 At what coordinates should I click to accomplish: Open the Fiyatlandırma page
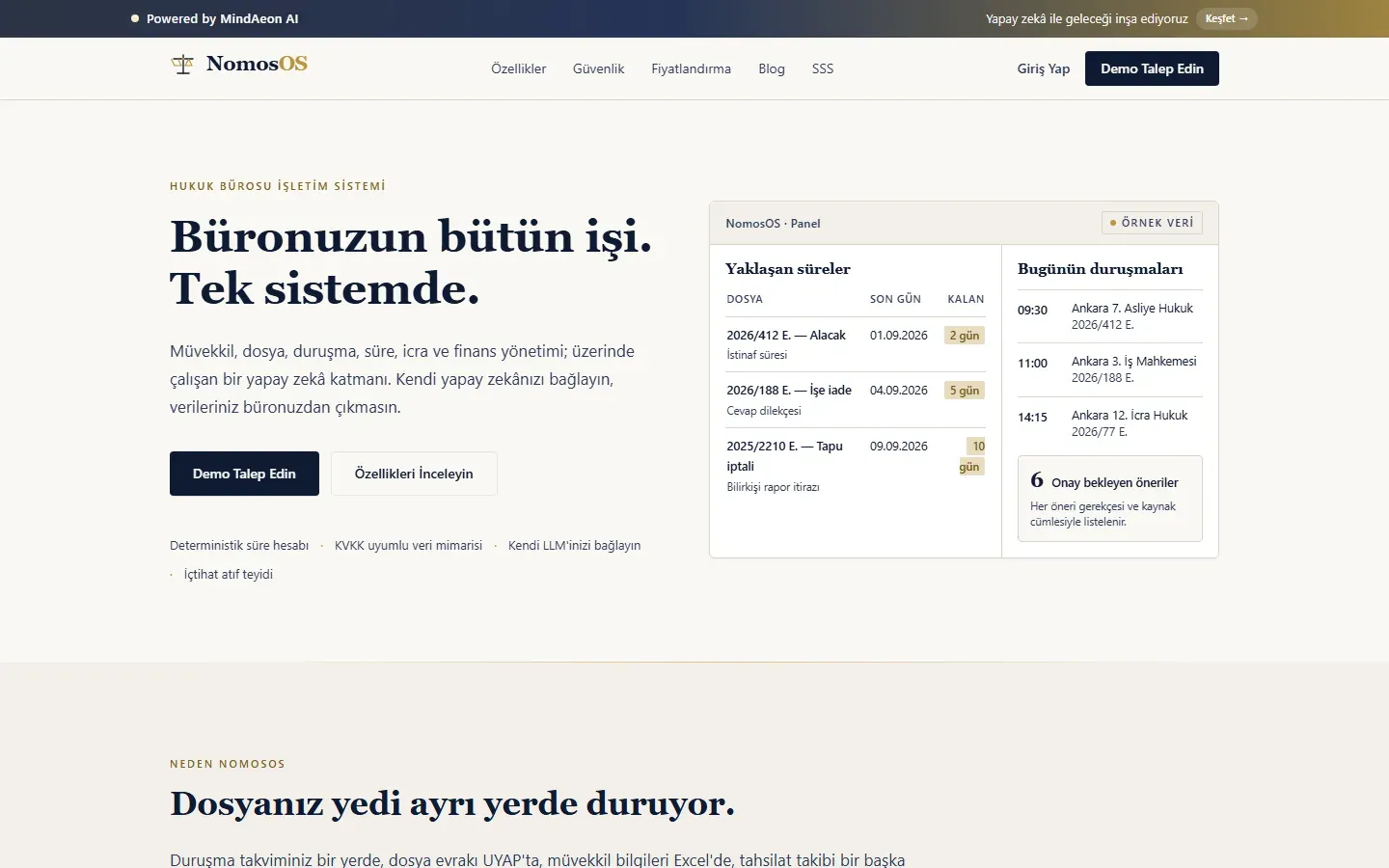point(691,68)
